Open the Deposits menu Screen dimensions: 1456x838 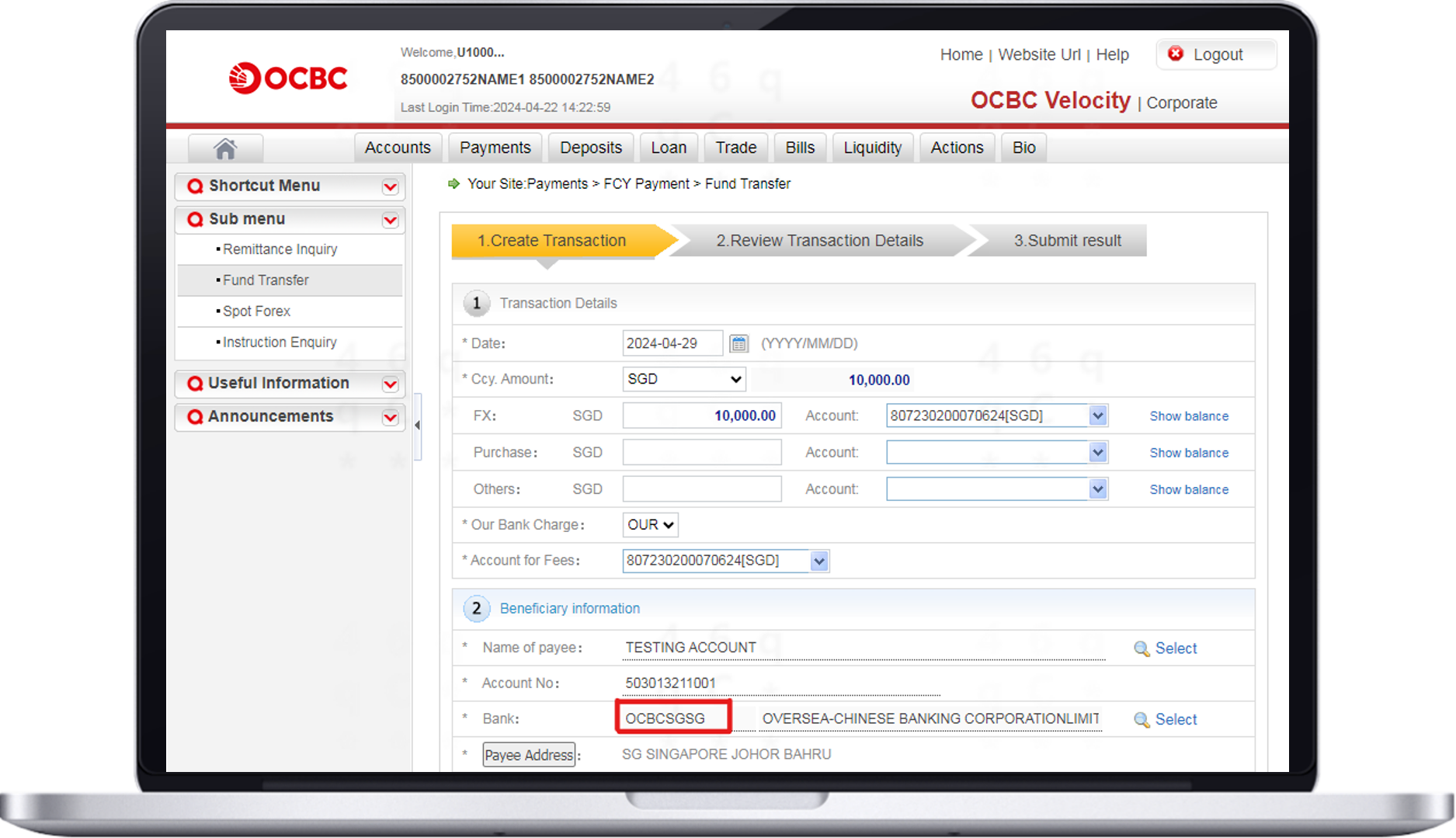coord(591,148)
